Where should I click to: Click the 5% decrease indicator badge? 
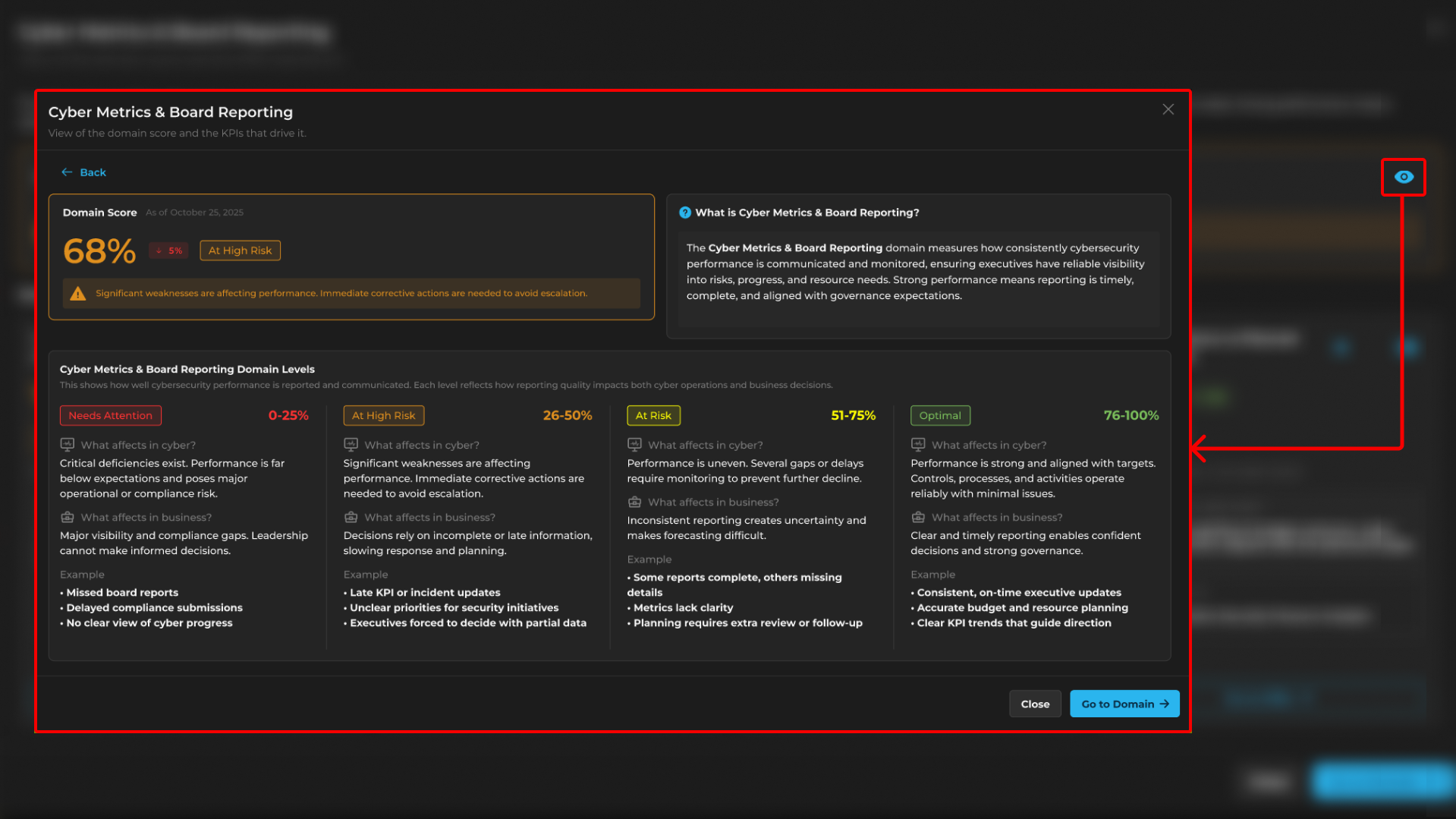[168, 250]
